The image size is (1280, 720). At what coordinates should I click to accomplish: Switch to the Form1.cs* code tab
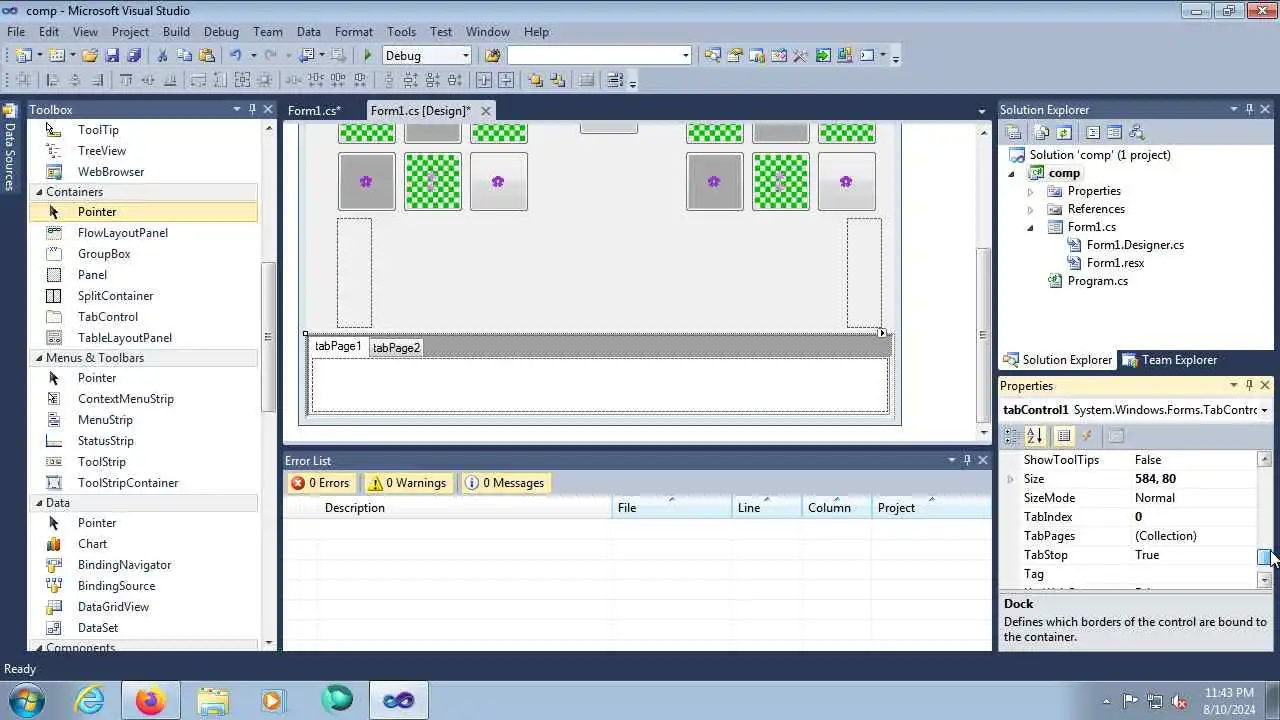pos(314,111)
